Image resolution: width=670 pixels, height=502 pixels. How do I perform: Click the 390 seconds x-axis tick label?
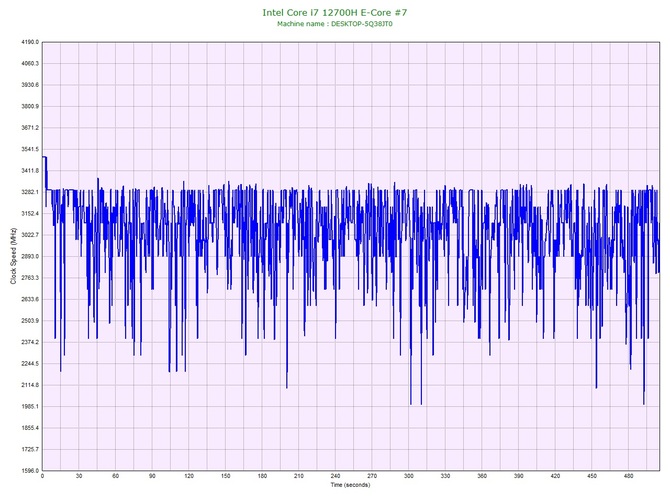pos(519,476)
